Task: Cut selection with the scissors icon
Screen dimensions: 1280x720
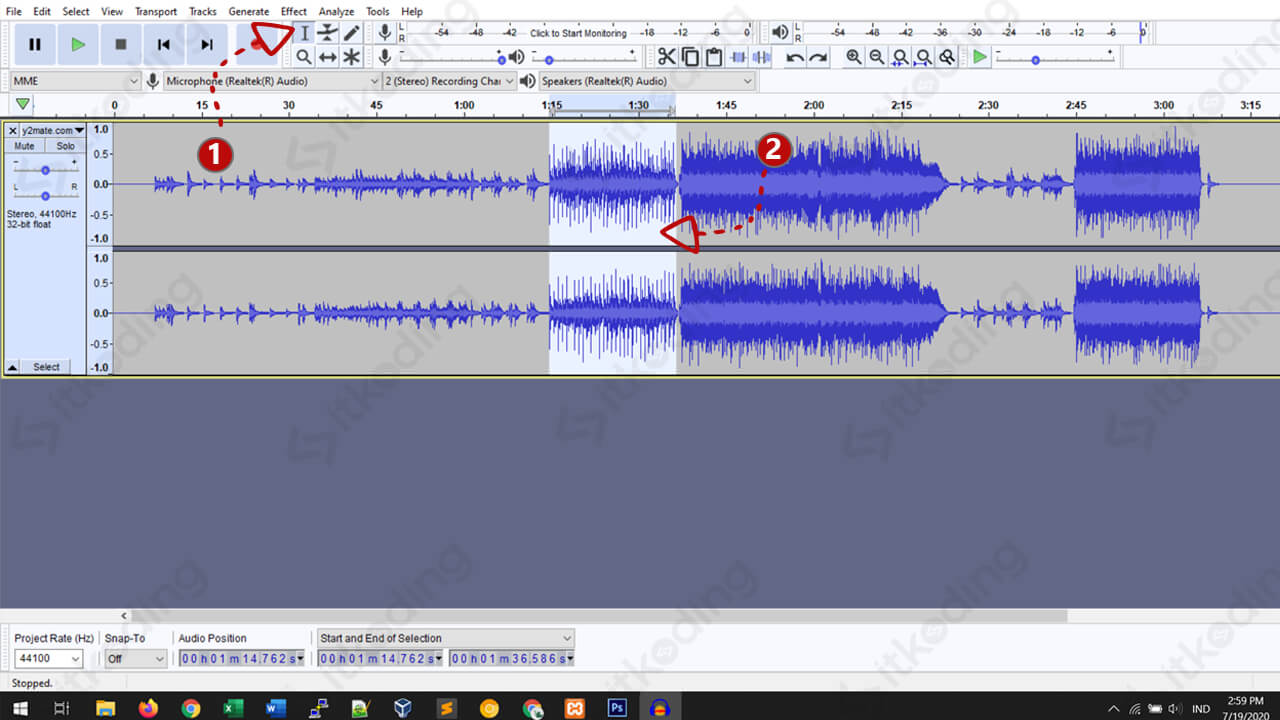Action: pos(667,57)
